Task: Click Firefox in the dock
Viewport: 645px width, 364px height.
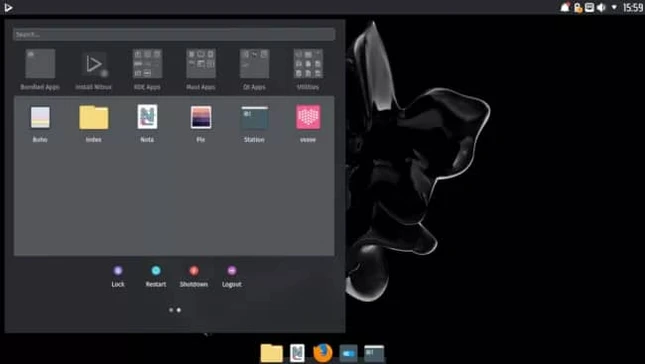Action: [323, 353]
